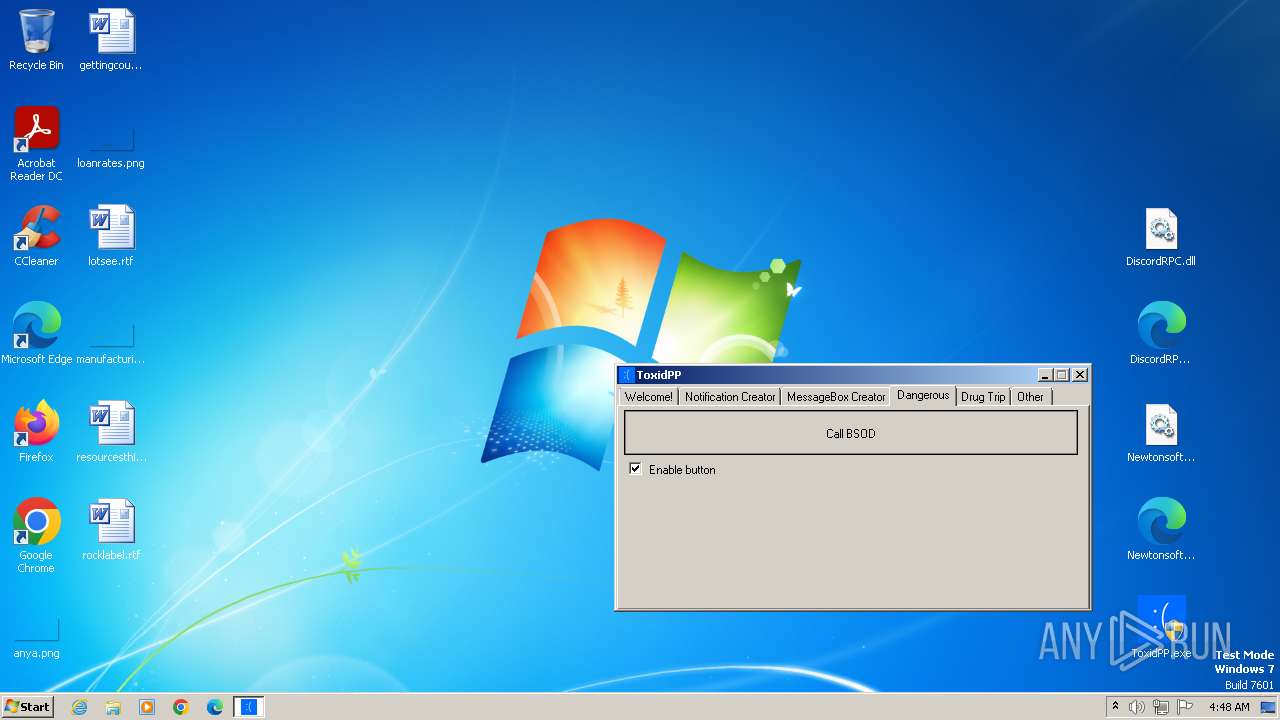Select the lotsee.rtf document icon
The height and width of the screenshot is (720, 1280).
pos(111,236)
